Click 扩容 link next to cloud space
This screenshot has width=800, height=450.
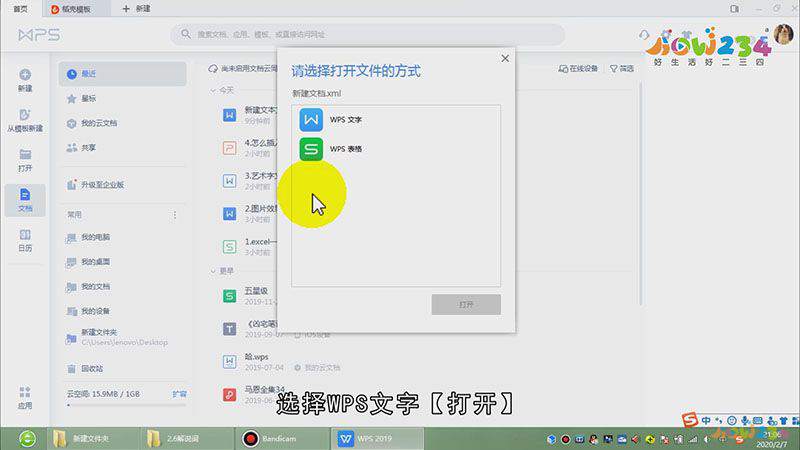[179, 394]
